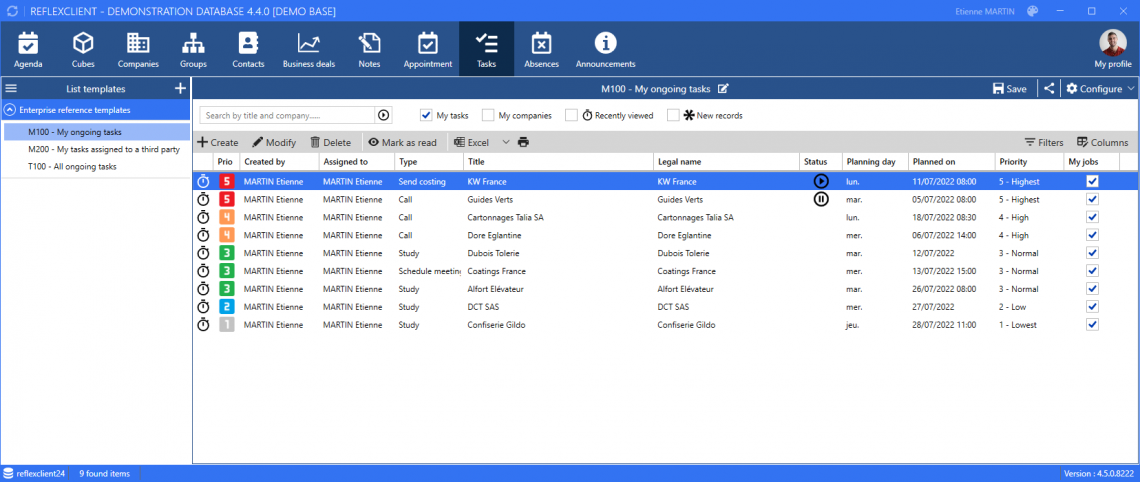Click the Created by column header

click(x=279, y=161)
